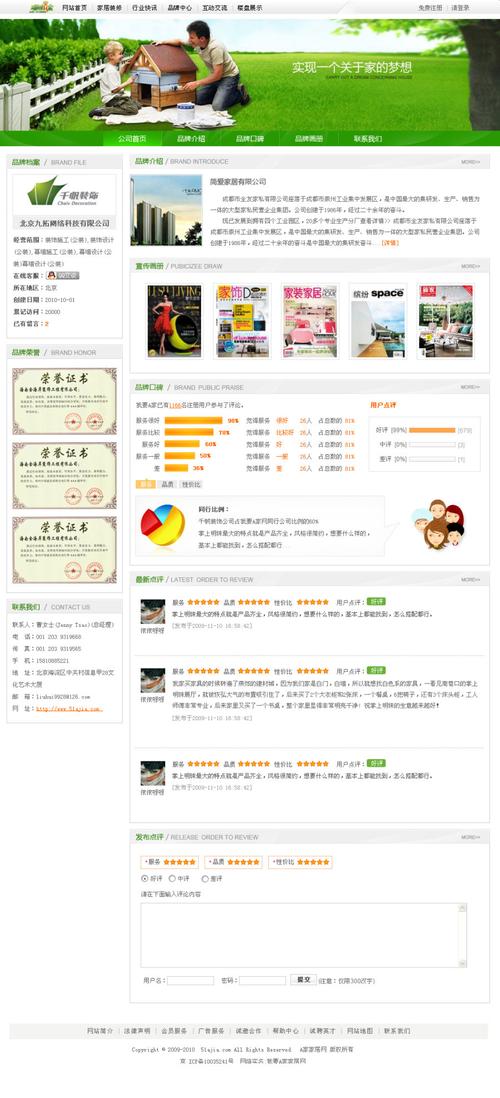Select the 中评 radio button
This screenshot has width=500, height=1098.
click(172, 879)
